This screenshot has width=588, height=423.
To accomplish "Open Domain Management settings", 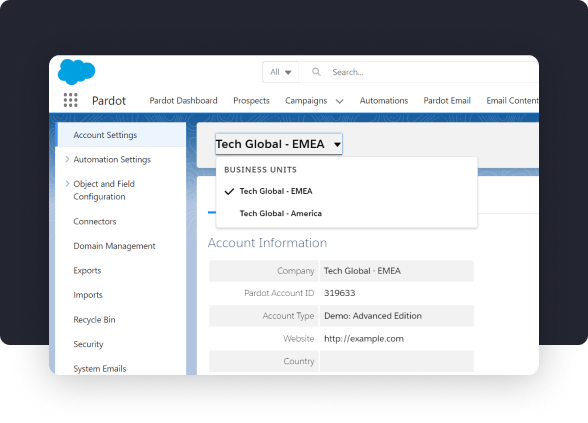I will coord(114,246).
